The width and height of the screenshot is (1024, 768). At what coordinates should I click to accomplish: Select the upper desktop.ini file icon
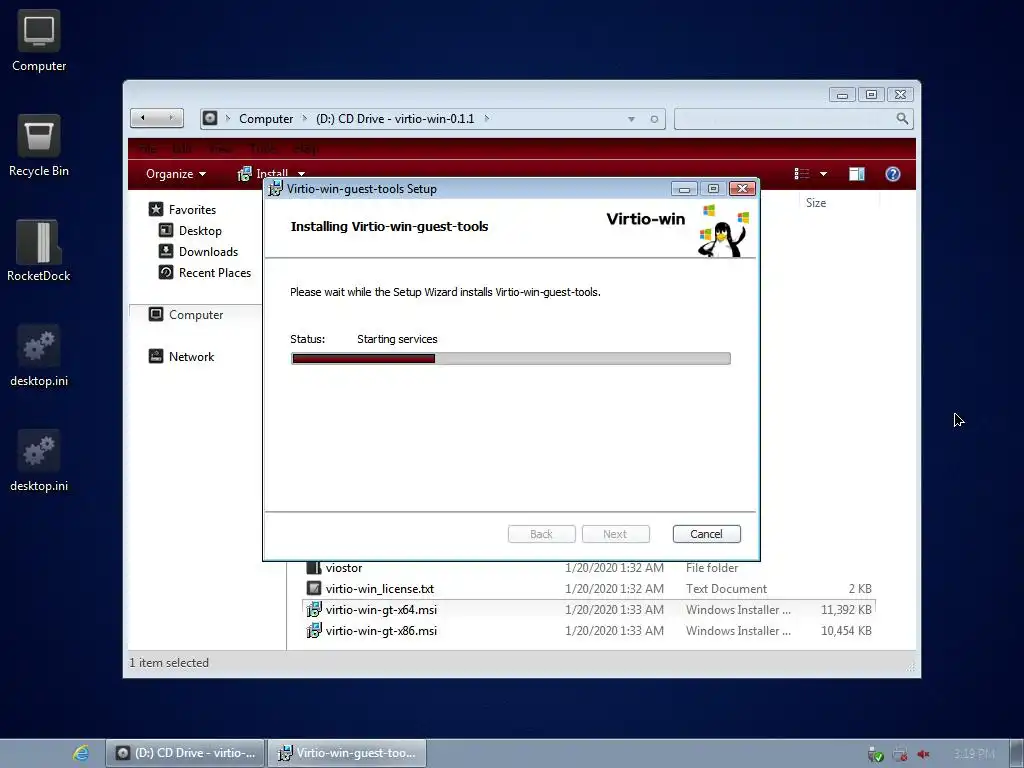(39, 346)
